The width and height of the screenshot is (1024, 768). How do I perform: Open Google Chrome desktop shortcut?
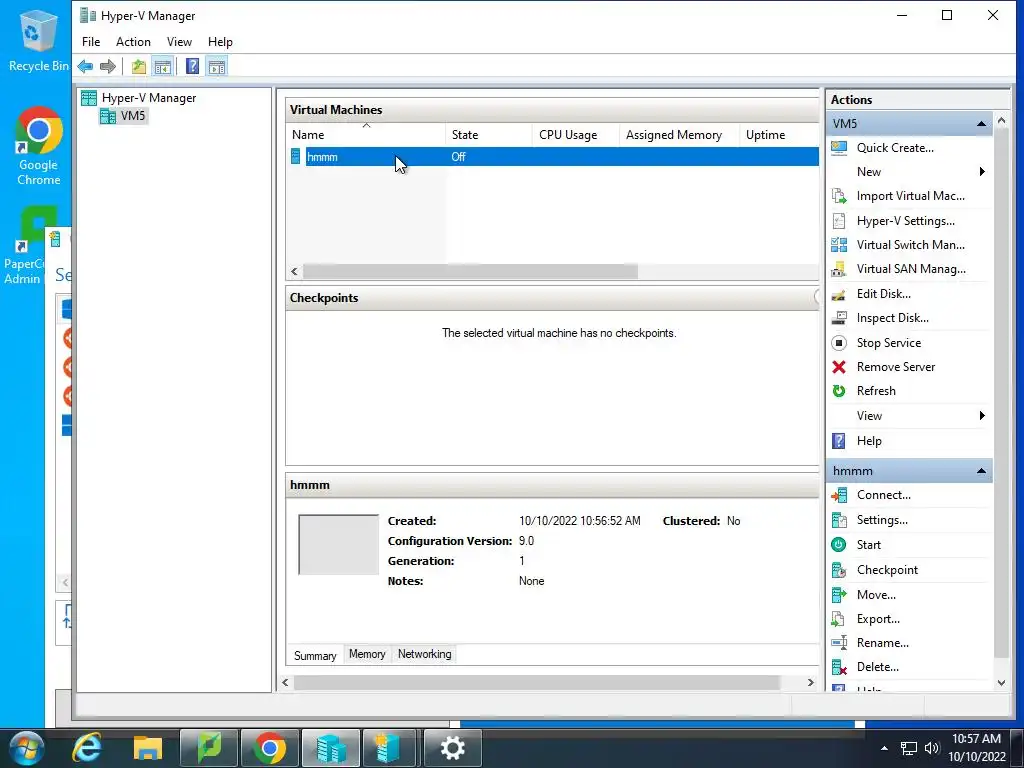click(x=38, y=147)
